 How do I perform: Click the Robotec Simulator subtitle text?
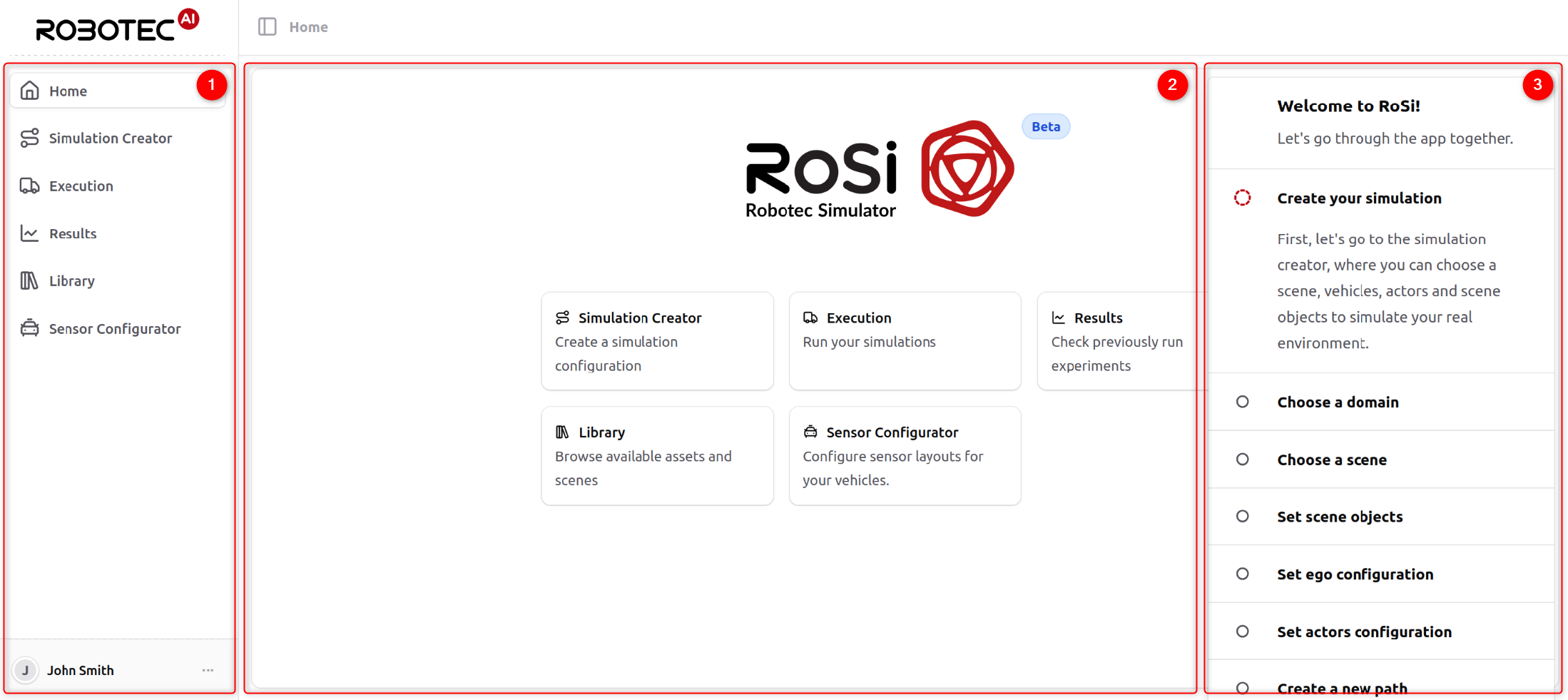click(x=820, y=210)
